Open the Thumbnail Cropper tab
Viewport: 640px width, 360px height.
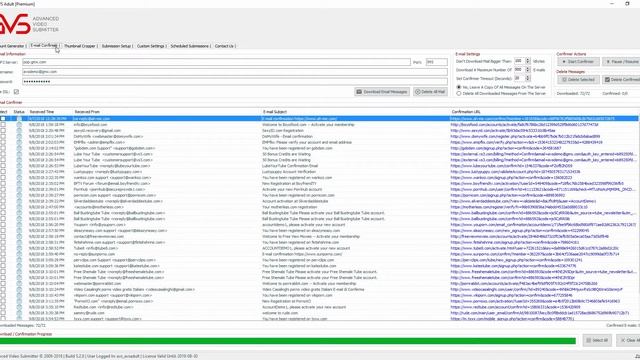point(80,46)
